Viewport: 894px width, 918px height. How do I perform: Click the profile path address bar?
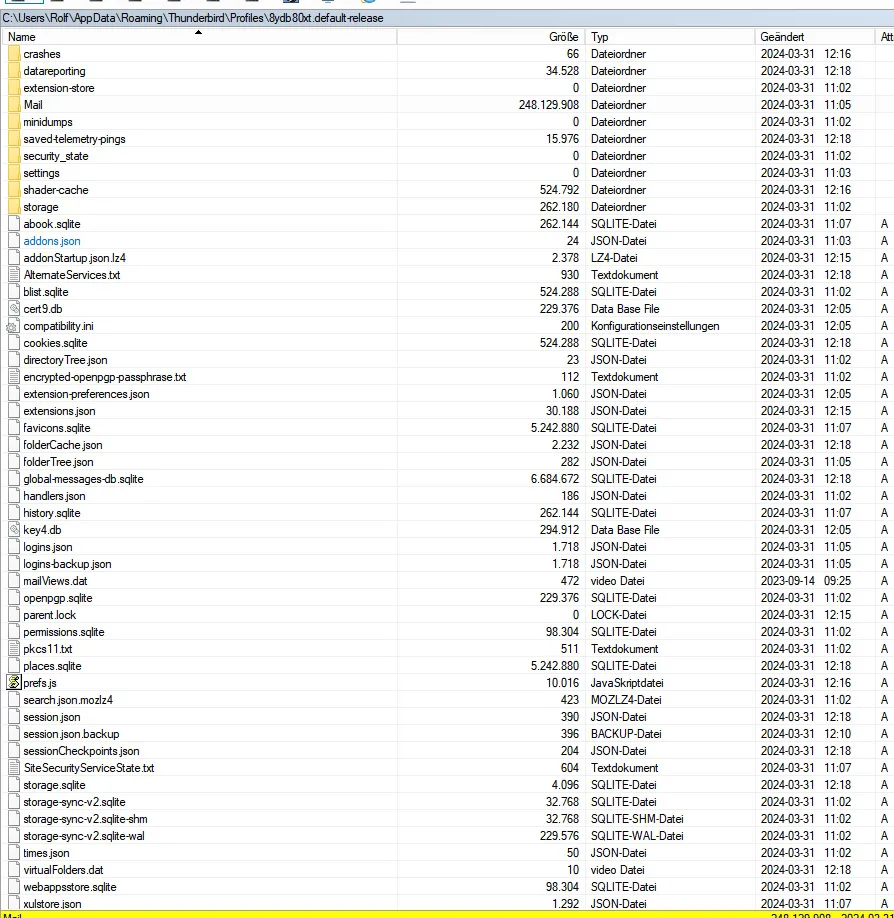(447, 18)
